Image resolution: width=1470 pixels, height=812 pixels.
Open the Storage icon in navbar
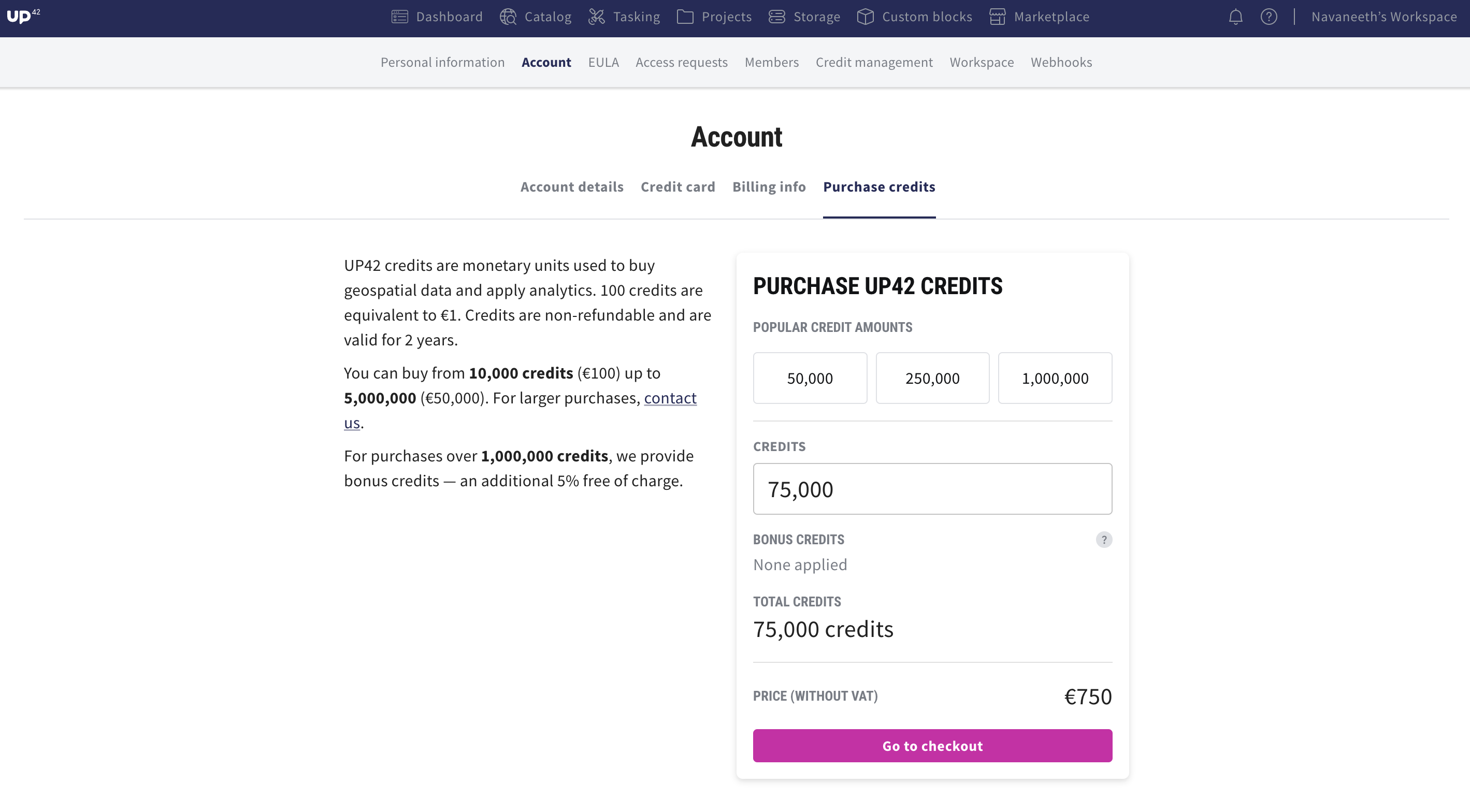(776, 17)
